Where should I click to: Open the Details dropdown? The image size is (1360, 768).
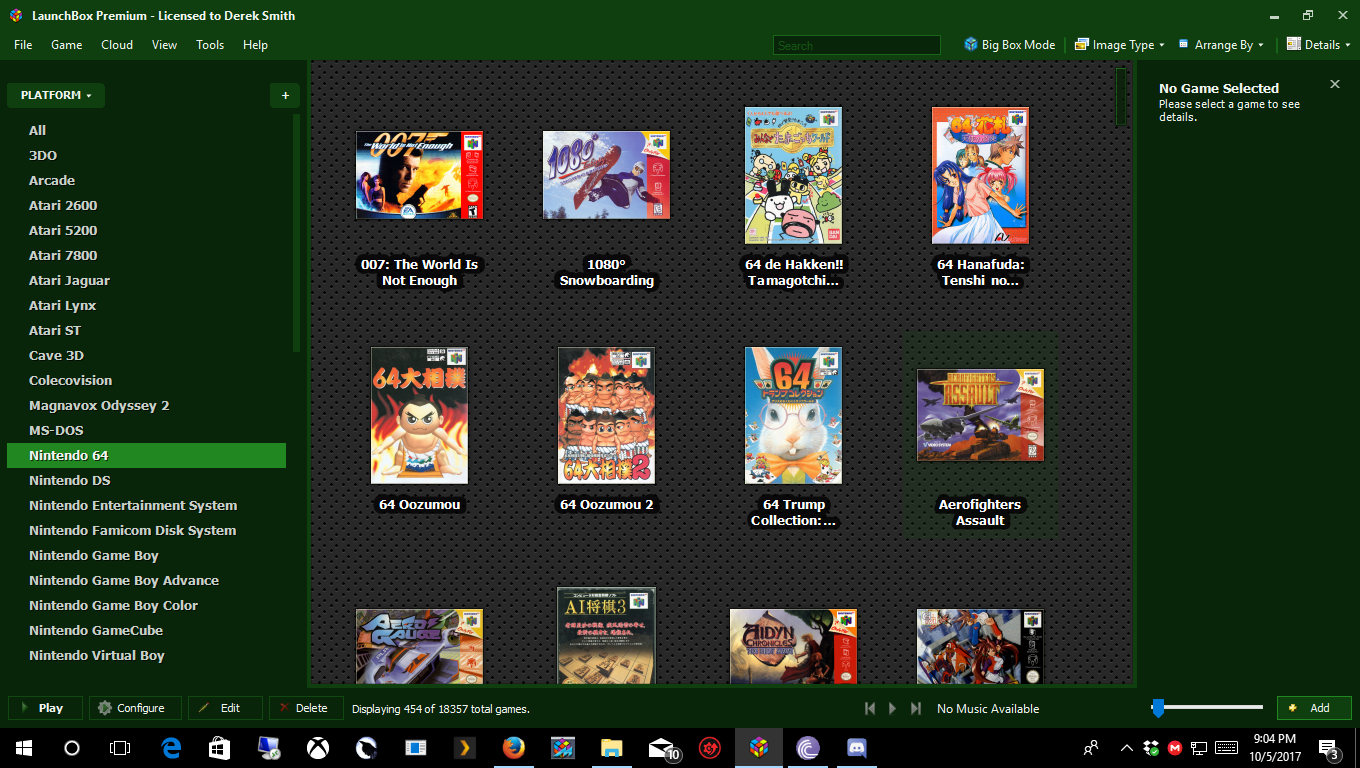click(1318, 45)
